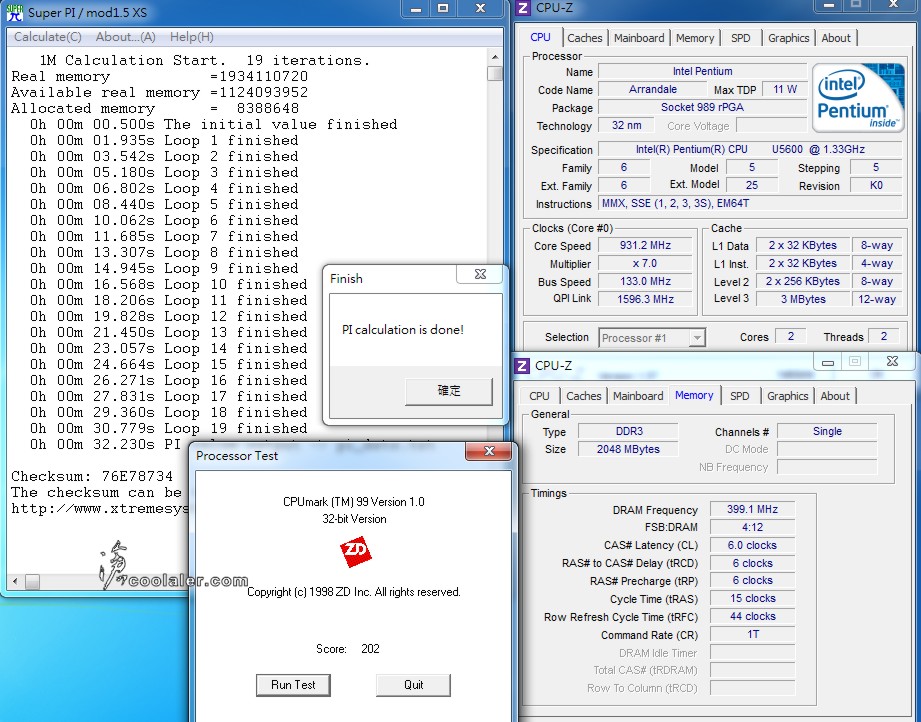This screenshot has height=722, width=921.
Task: Click the Package value 'Socket 989 rPGA'
Action: tap(702, 108)
